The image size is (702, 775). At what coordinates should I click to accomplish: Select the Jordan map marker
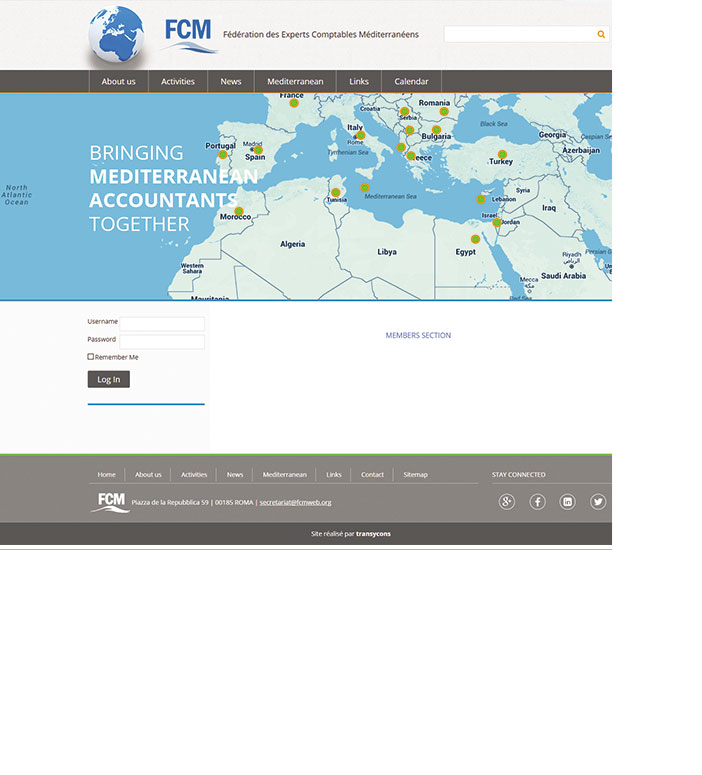(497, 222)
